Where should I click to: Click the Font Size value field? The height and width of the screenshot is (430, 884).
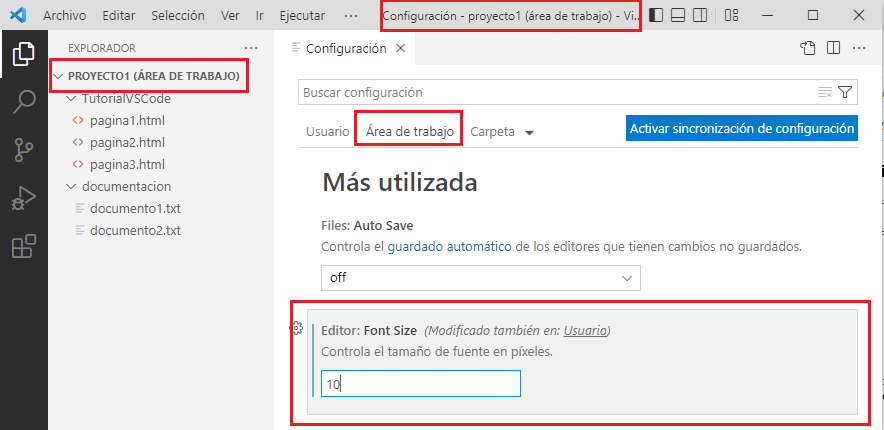pyautogui.click(x=421, y=384)
